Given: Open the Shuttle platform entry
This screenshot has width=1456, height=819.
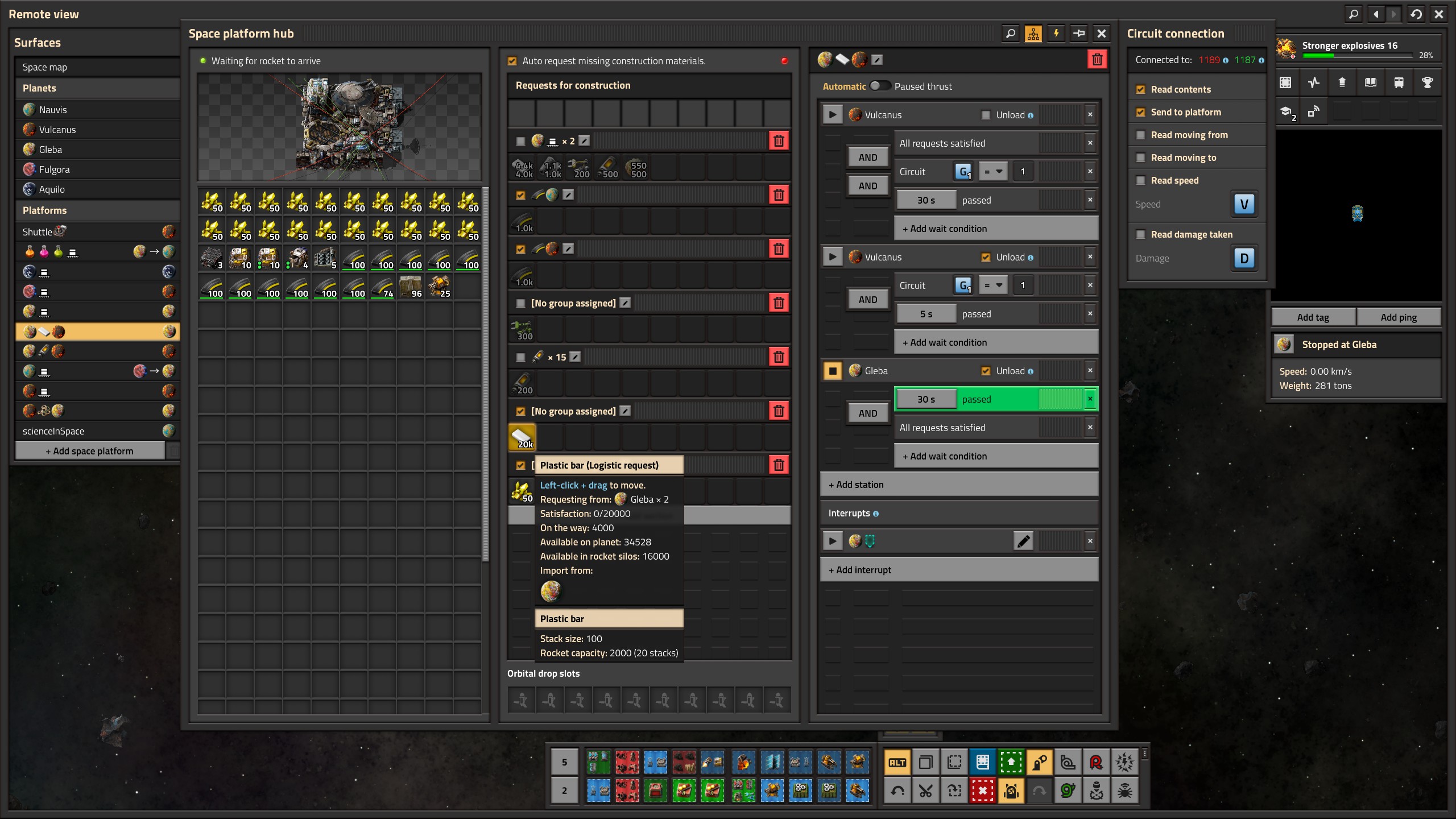Looking at the screenshot, I should 97,231.
